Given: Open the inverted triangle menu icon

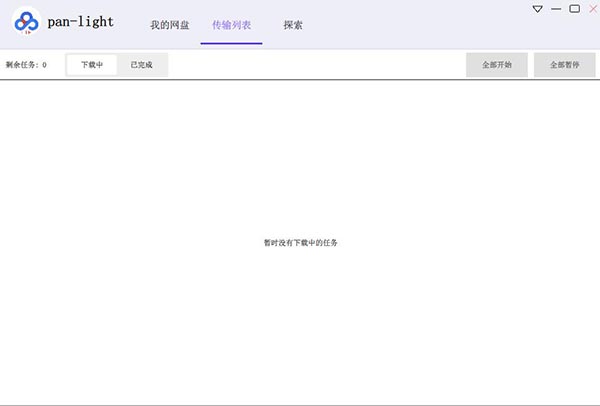Looking at the screenshot, I should (x=537, y=9).
